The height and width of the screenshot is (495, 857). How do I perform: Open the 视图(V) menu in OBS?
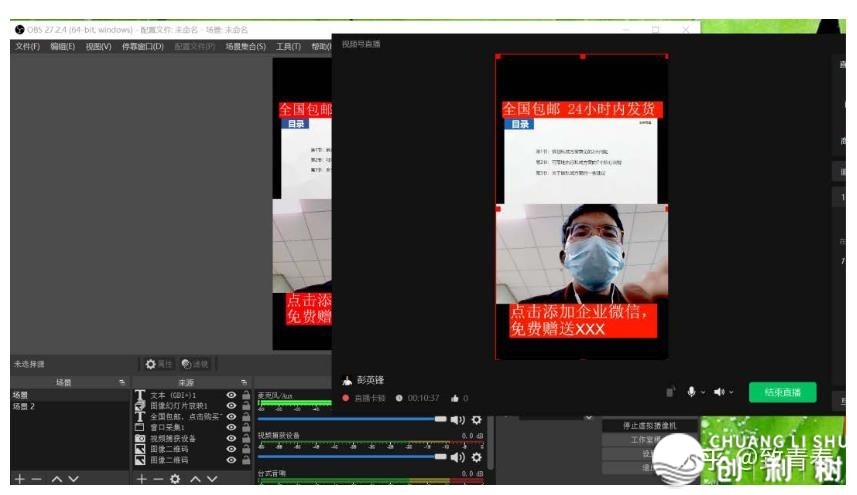click(x=98, y=46)
